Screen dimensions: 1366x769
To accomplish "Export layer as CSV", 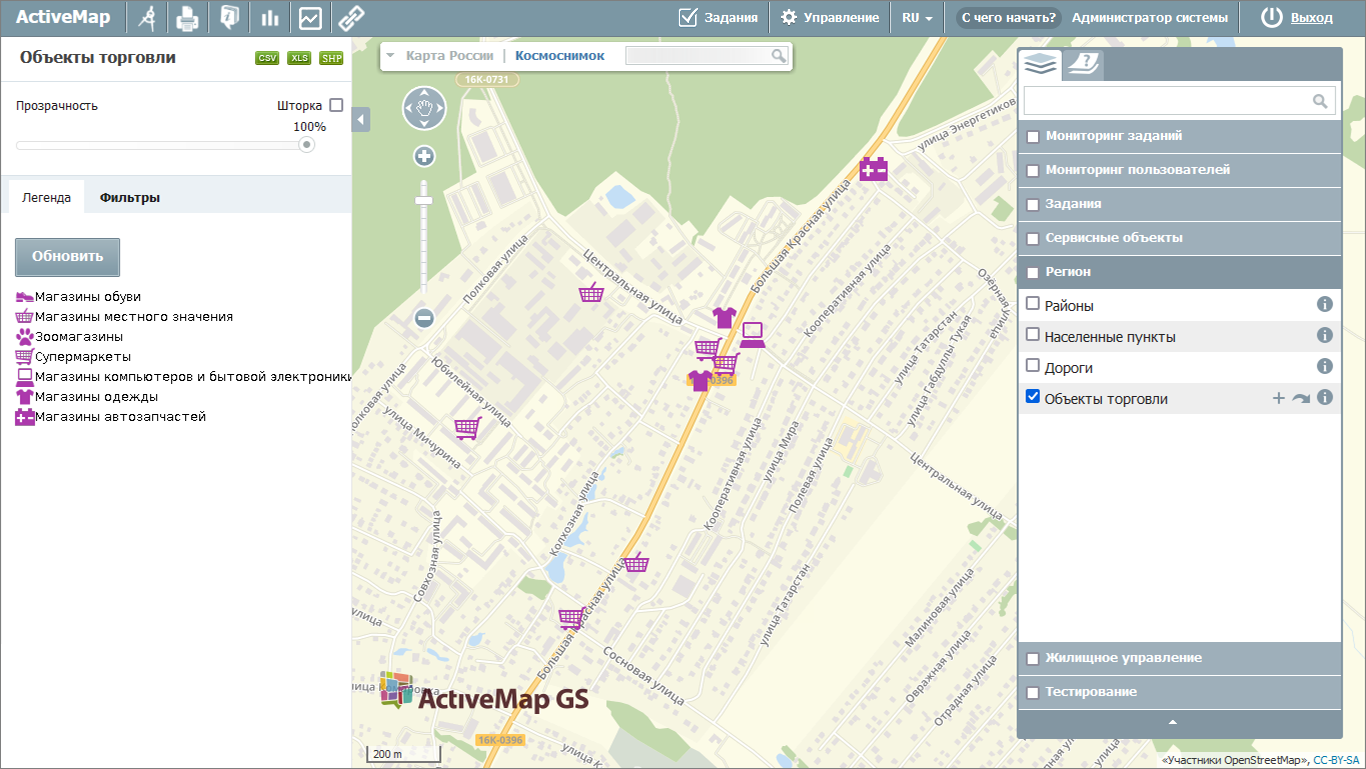I will pyautogui.click(x=267, y=58).
